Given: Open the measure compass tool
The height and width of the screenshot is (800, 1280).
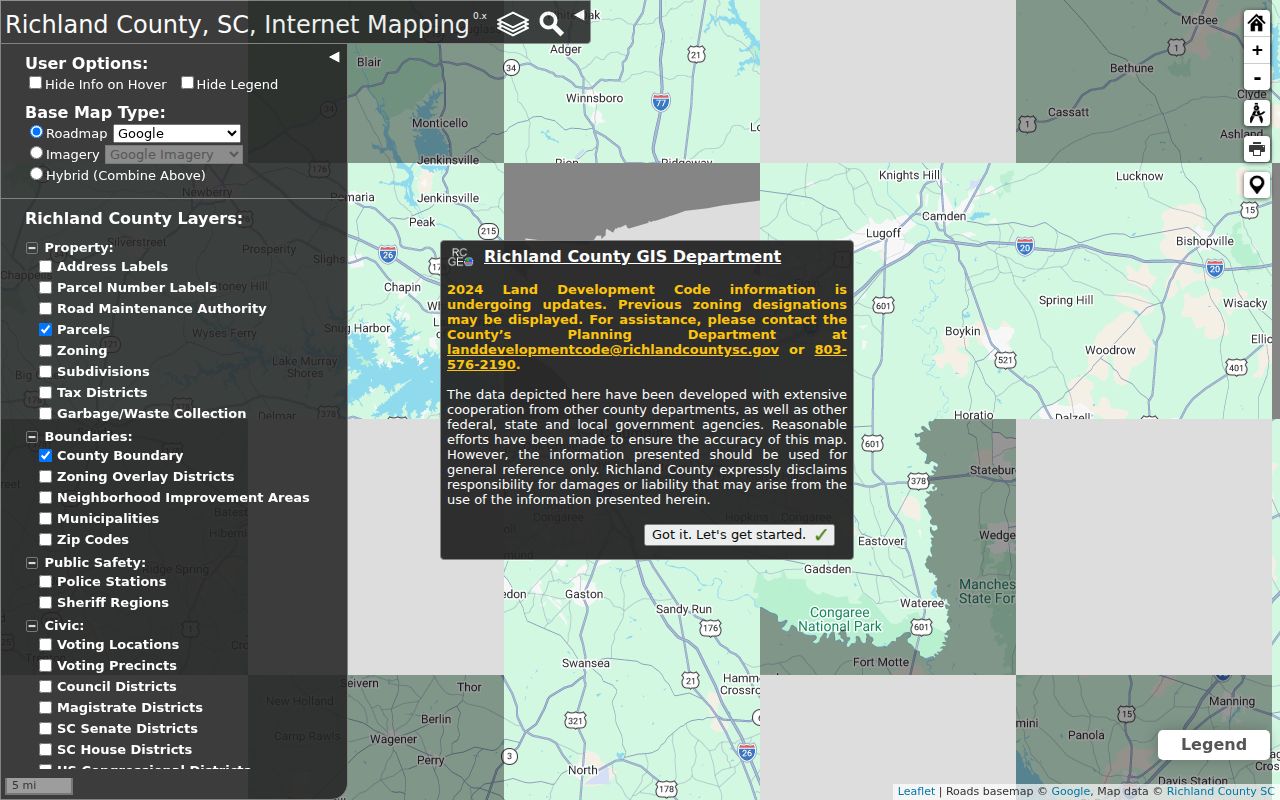Looking at the screenshot, I should tap(1257, 113).
